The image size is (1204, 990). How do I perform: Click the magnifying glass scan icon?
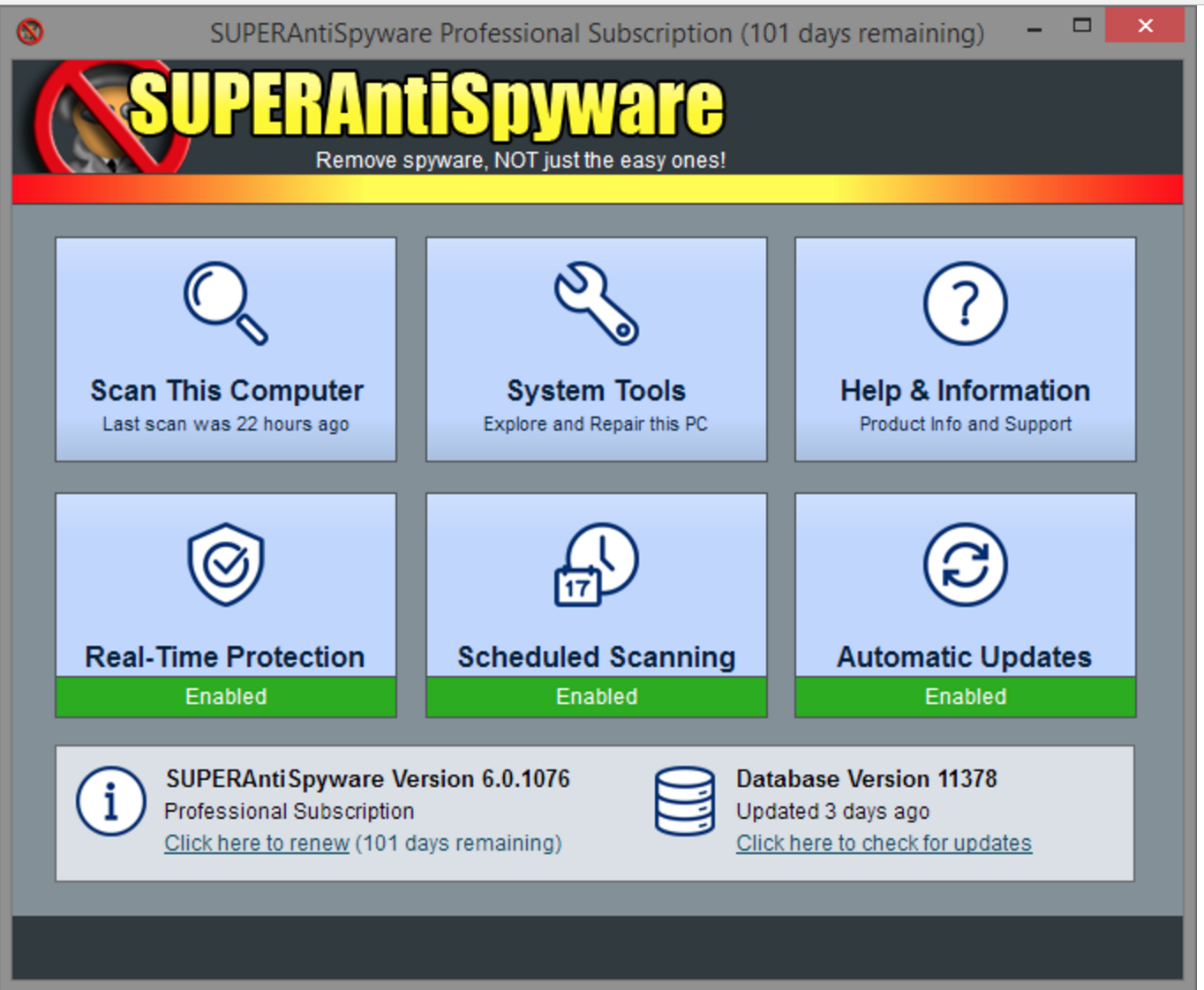(x=226, y=303)
